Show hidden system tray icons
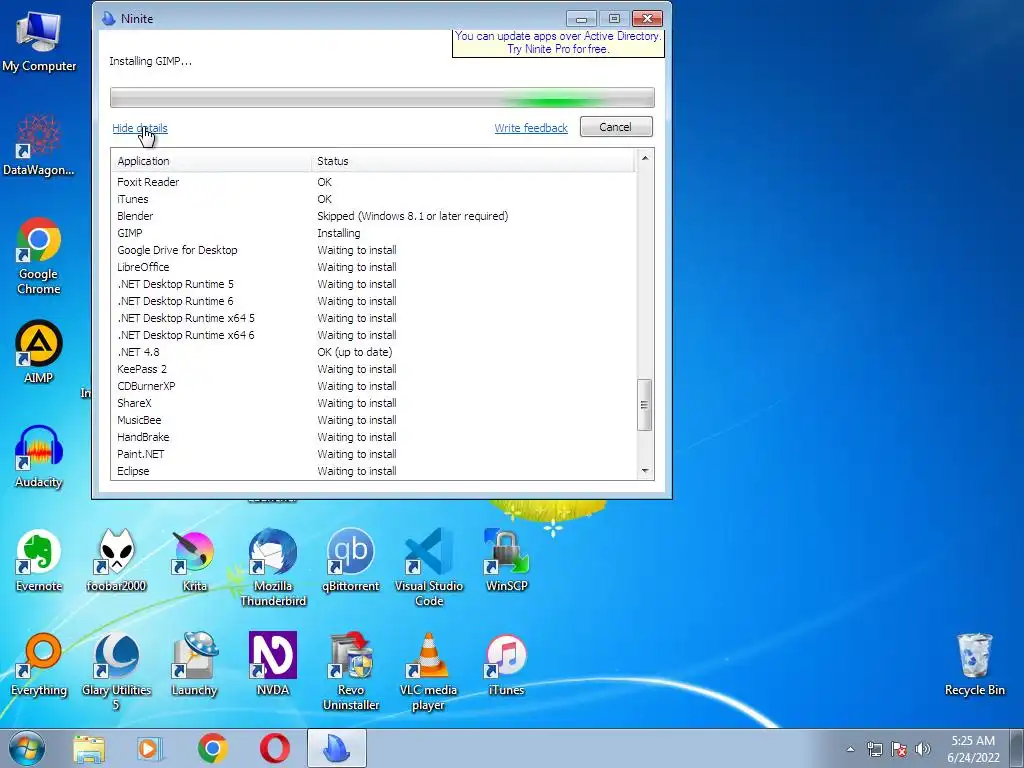This screenshot has height=768, width=1024. 850,749
